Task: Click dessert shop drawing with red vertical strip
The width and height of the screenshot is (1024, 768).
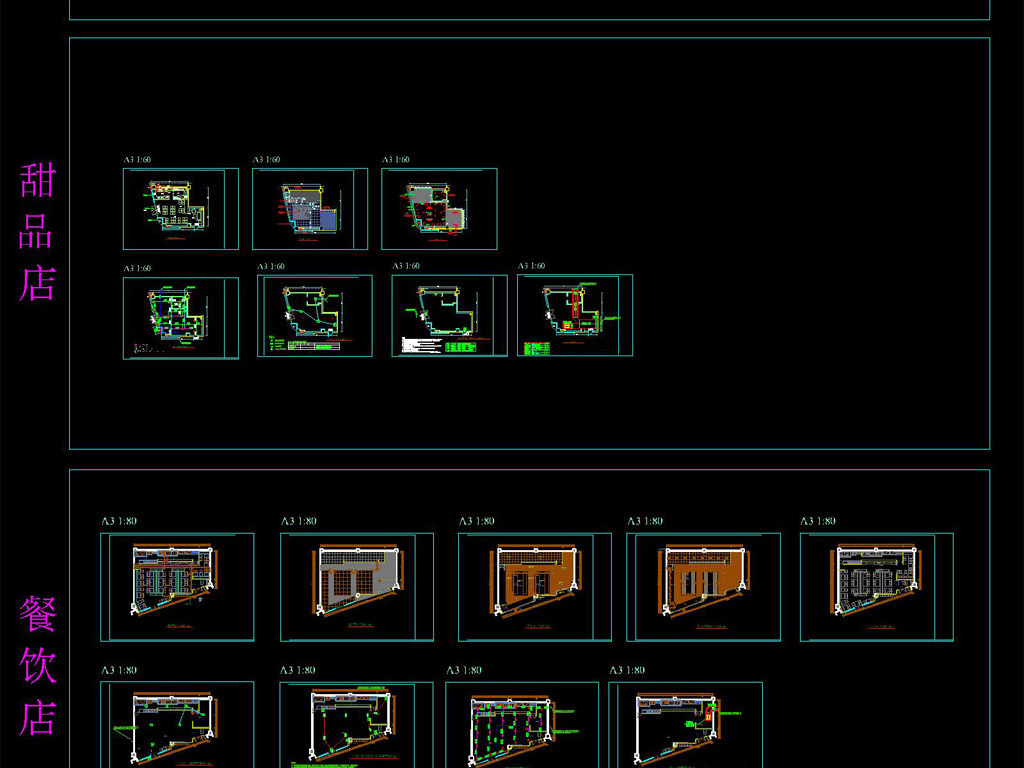Action: (x=574, y=315)
